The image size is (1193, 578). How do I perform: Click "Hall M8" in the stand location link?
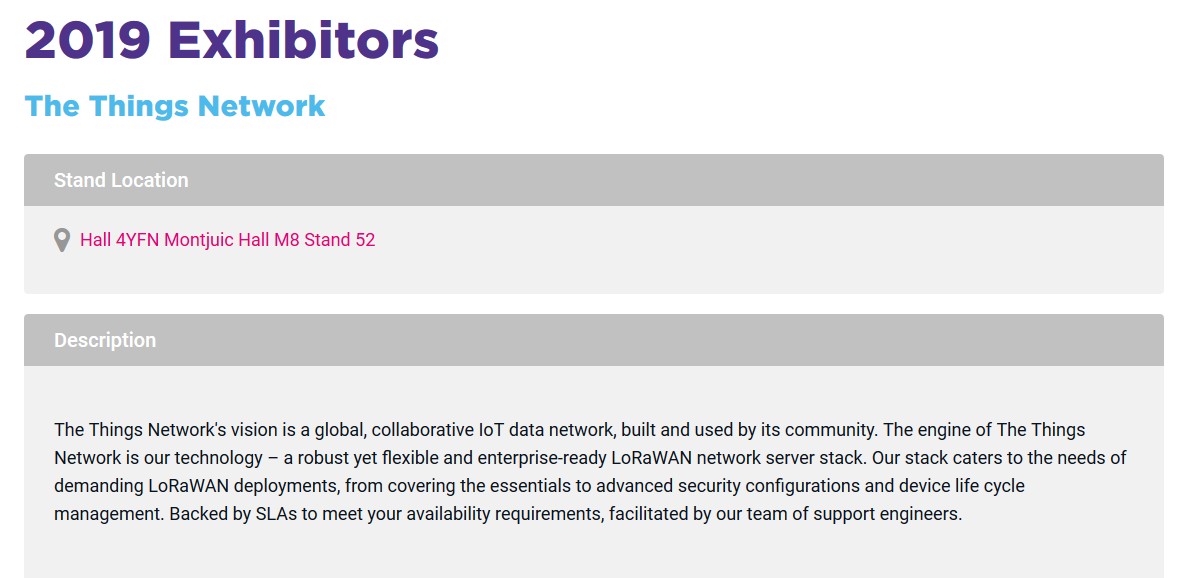coord(269,240)
